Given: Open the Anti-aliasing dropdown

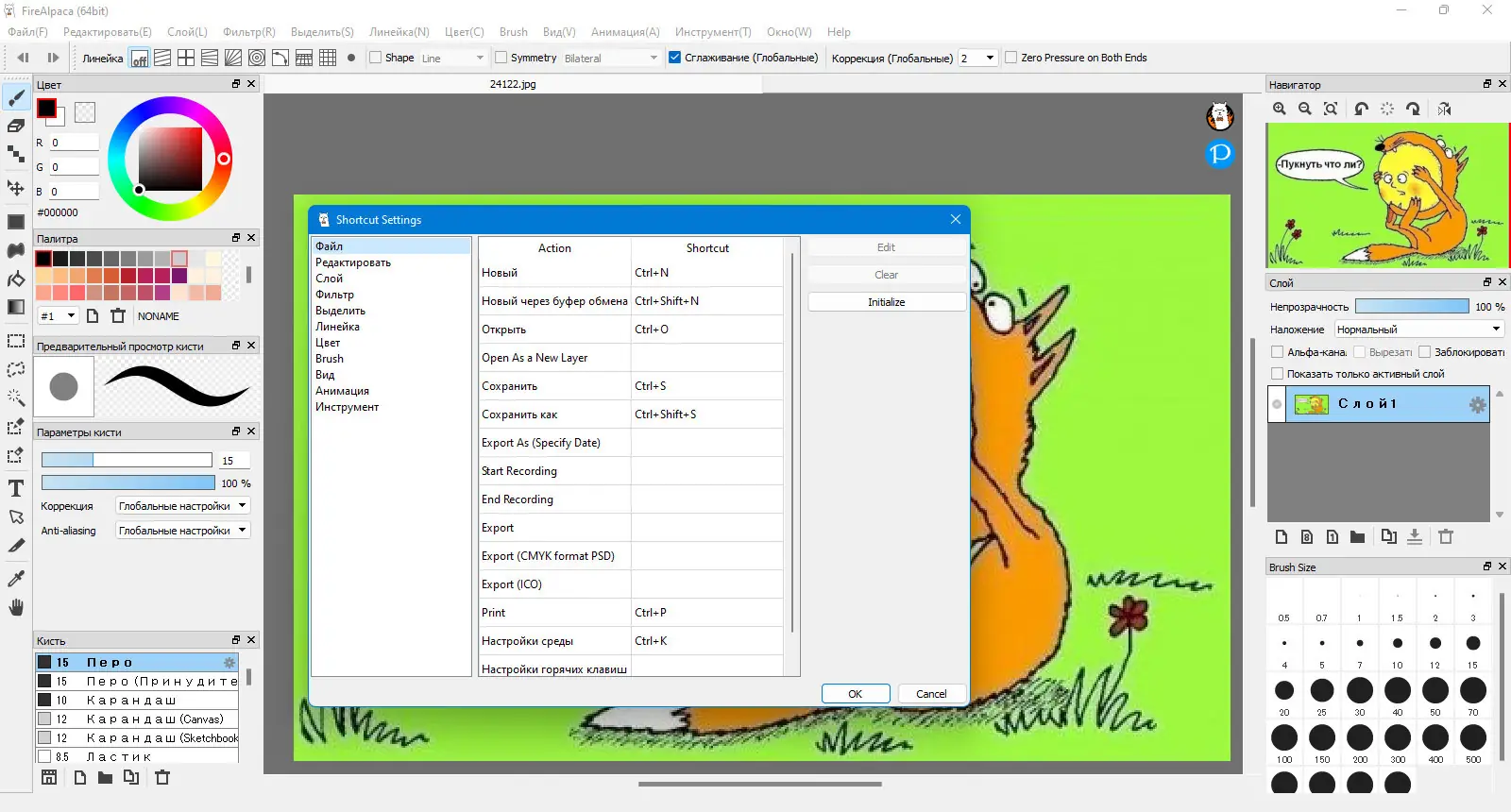Looking at the screenshot, I should pyautogui.click(x=182, y=531).
